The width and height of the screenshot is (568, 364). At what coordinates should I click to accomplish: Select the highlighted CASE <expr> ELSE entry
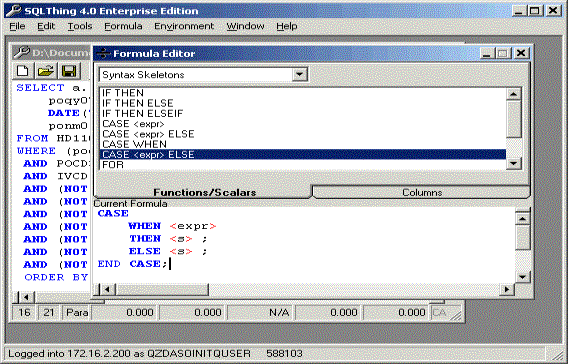[x=303, y=154]
